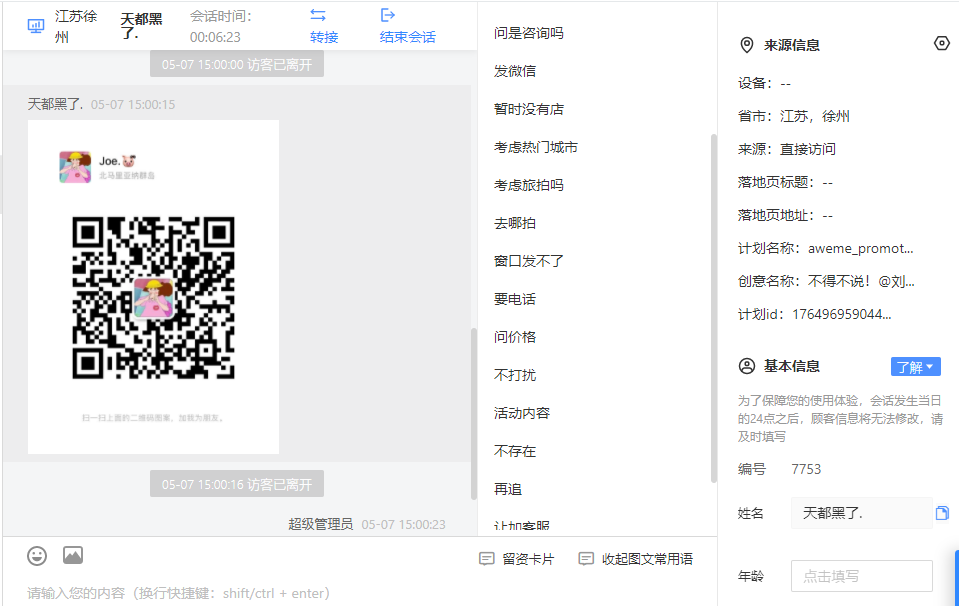959x606 pixels.
Task: Click the 姓名 field containing 天都黑了
Action: 861,513
